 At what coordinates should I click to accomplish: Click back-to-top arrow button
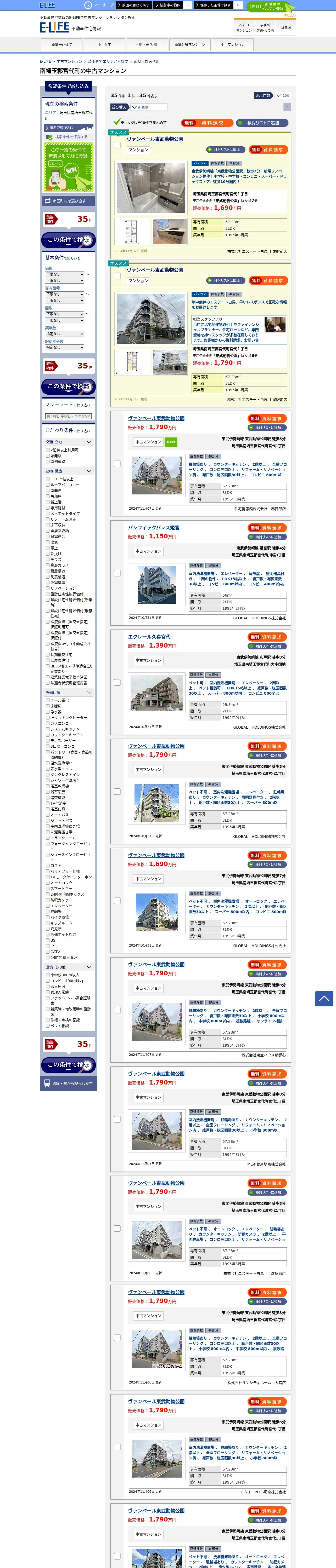pyautogui.click(x=324, y=998)
